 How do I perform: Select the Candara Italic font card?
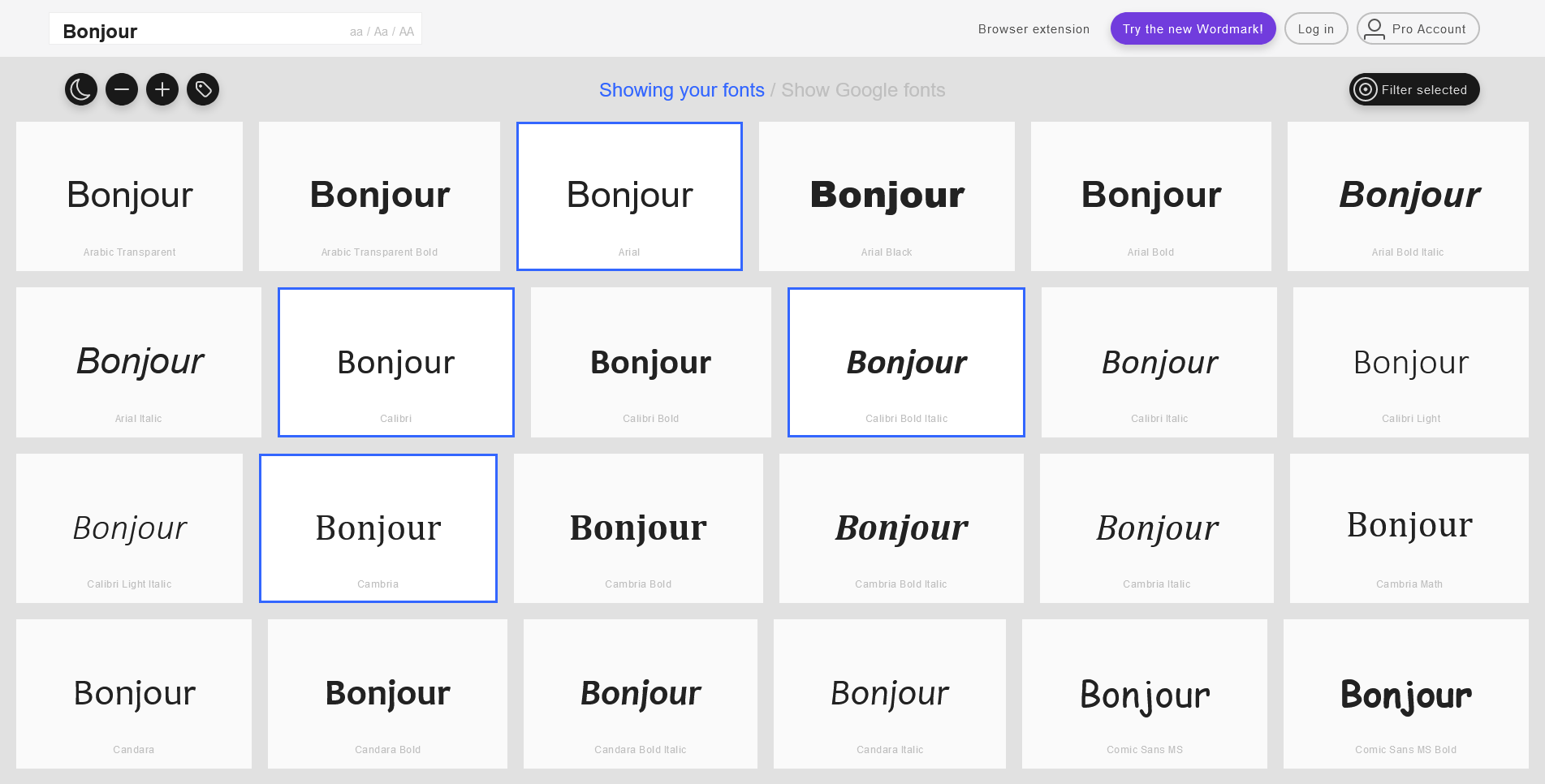pyautogui.click(x=890, y=694)
